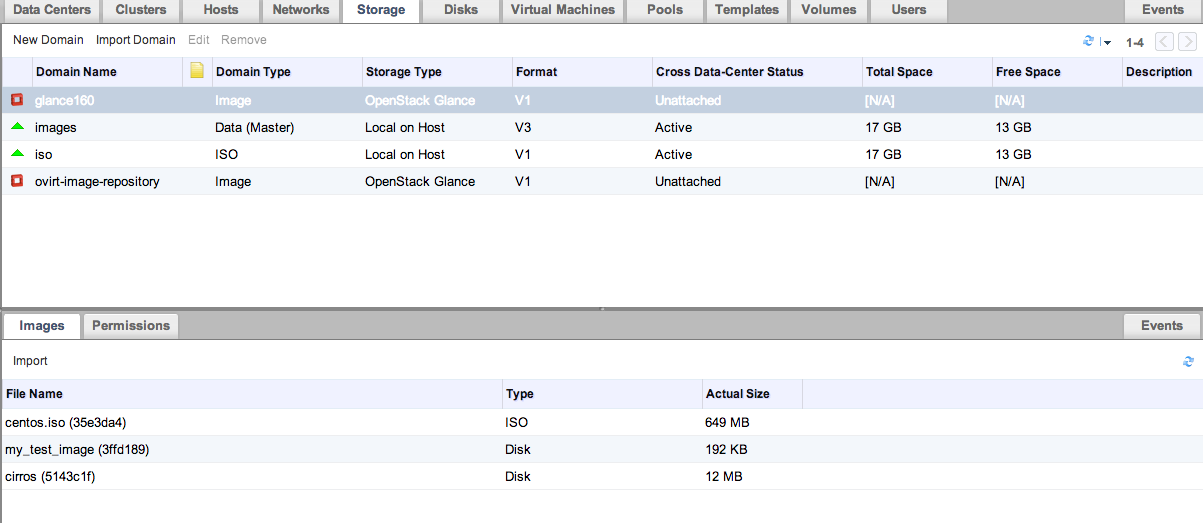Import the selected image file
The width and height of the screenshot is (1203, 523).
coord(30,361)
